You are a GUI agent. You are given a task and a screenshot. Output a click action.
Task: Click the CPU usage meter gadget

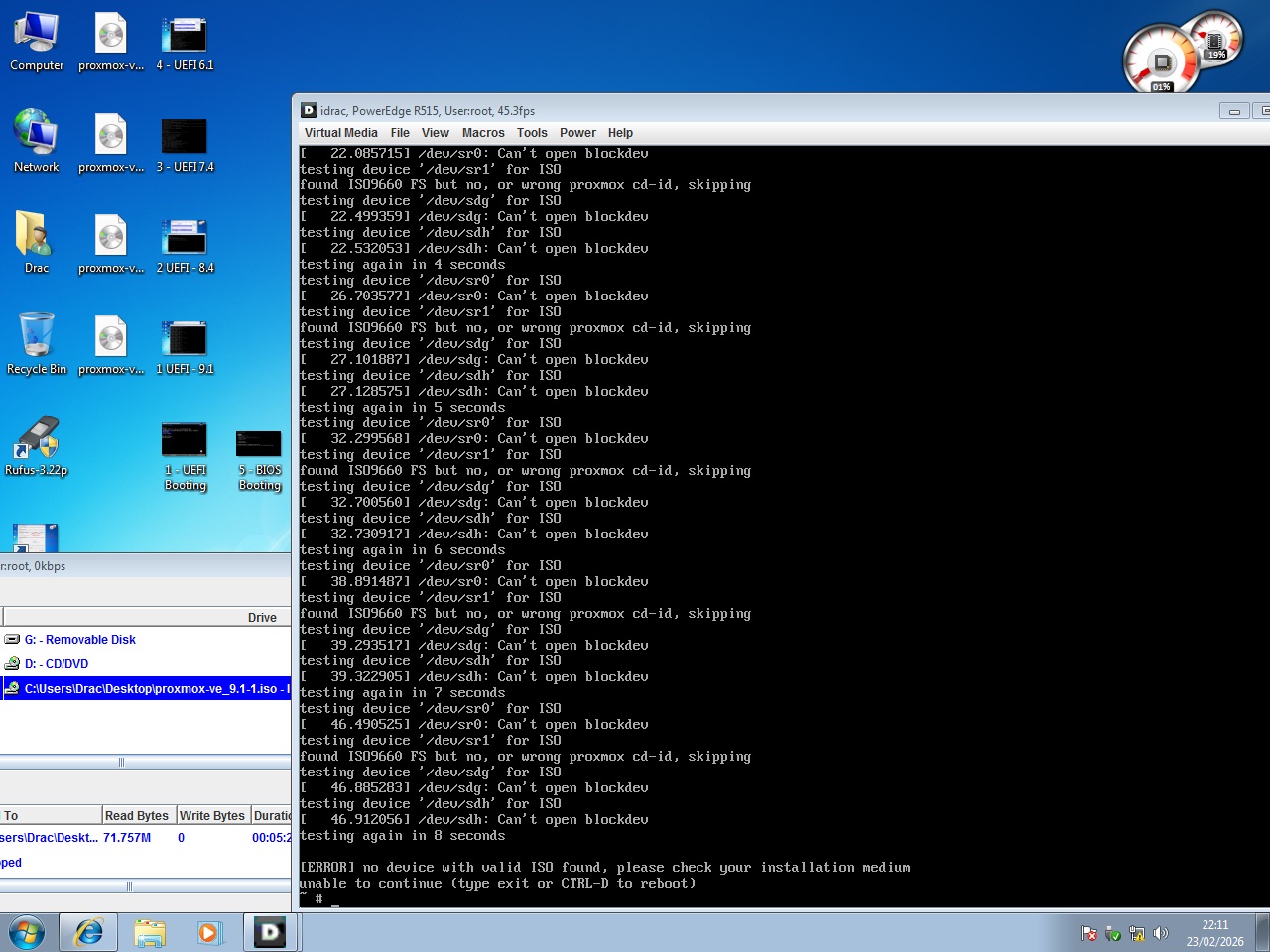[x=1161, y=61]
